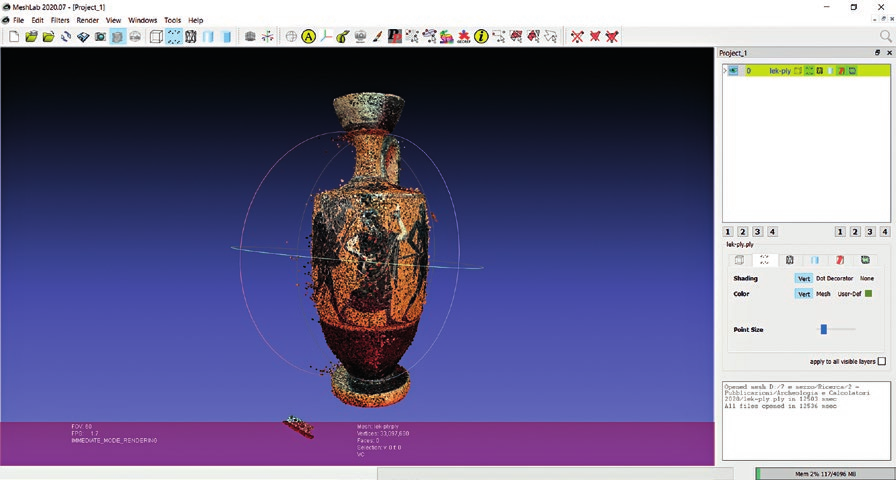Toggle visibility eye of the lek-ply layer
Screen dimensions: 896x480
coord(733,71)
